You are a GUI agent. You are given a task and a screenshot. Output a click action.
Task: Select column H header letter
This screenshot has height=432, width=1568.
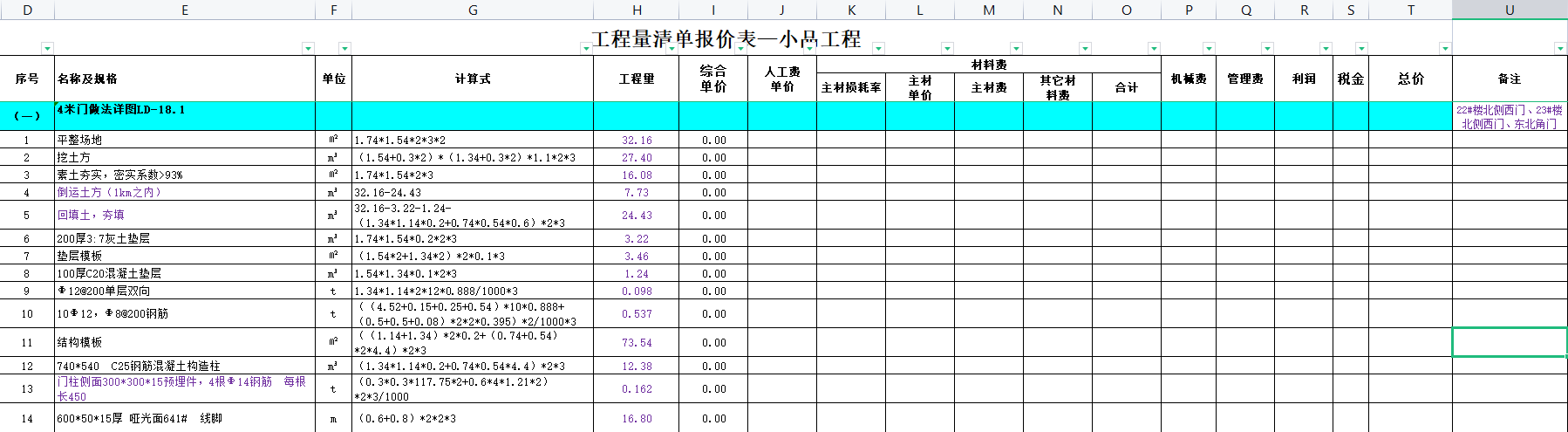(637, 10)
